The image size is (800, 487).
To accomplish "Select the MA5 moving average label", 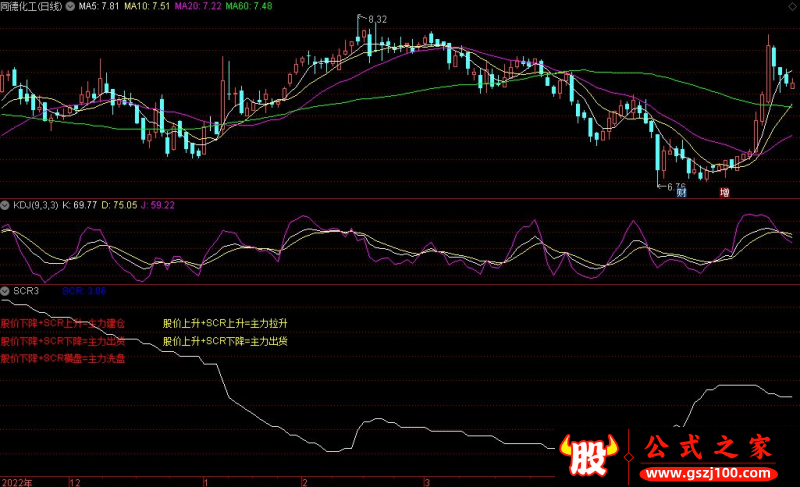I will click(x=99, y=6).
